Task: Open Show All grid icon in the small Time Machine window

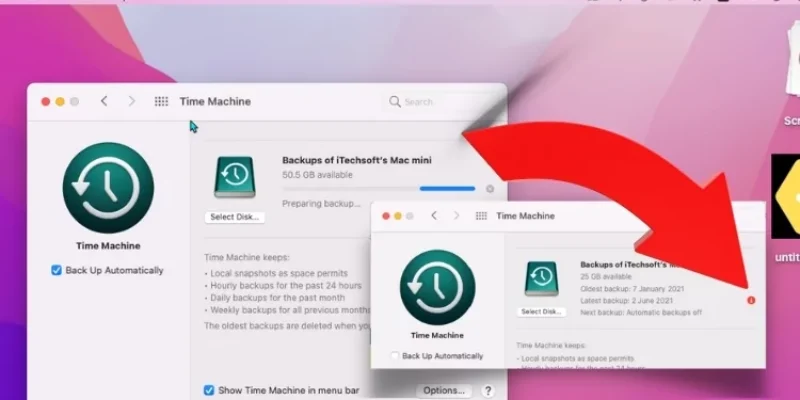Action: coord(481,216)
